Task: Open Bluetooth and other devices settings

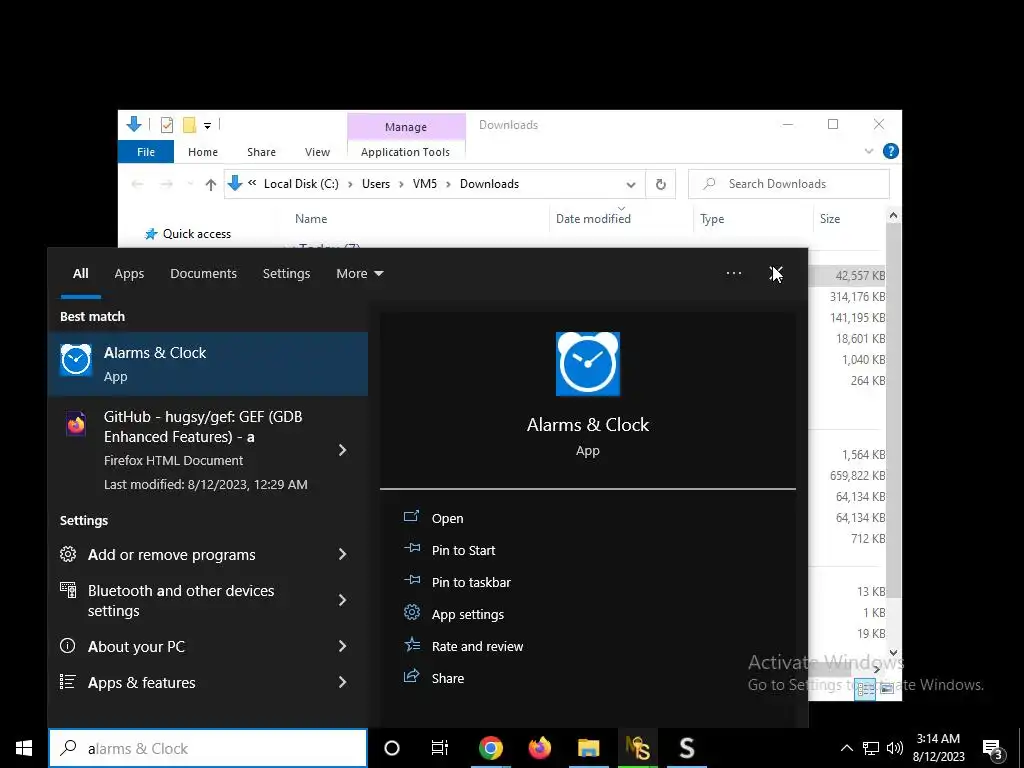Action: click(181, 600)
